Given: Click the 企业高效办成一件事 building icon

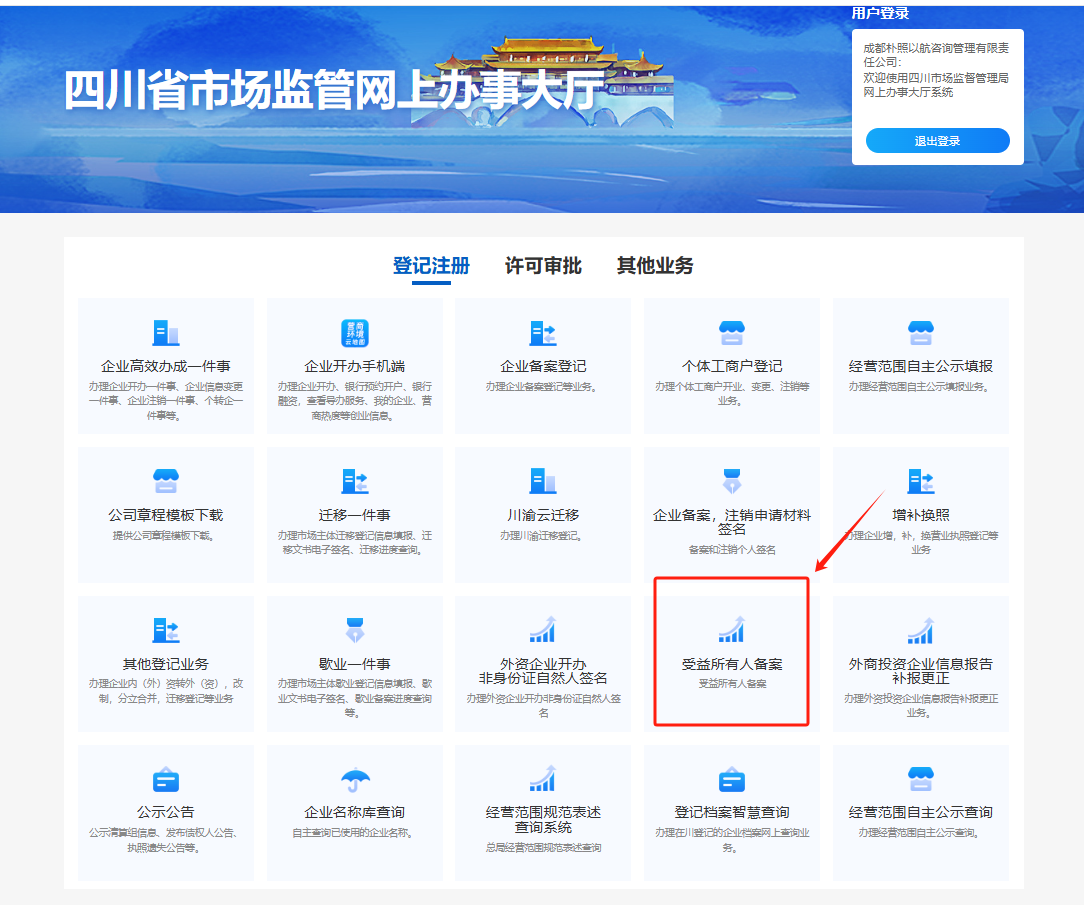Looking at the screenshot, I should click(x=165, y=333).
